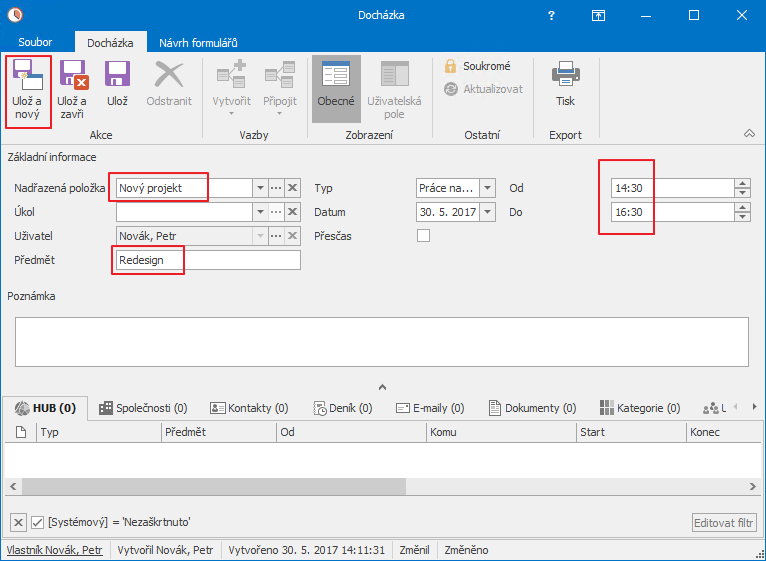Click Ulož a zavři ribbon button
The image size is (766, 561).
(72, 90)
